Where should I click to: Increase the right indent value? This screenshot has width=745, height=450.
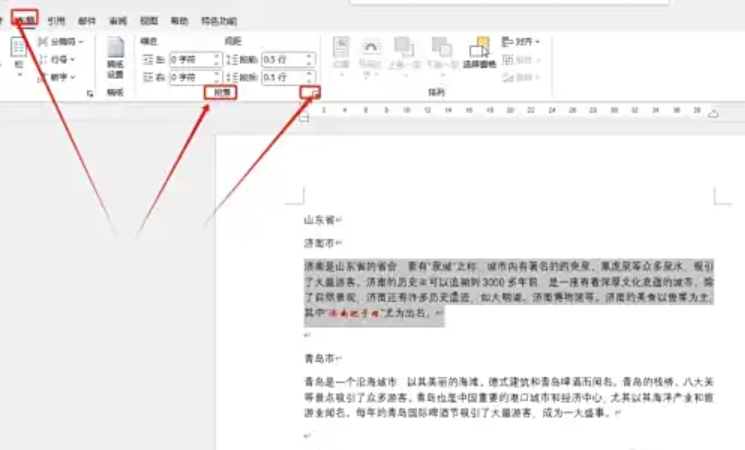click(217, 74)
